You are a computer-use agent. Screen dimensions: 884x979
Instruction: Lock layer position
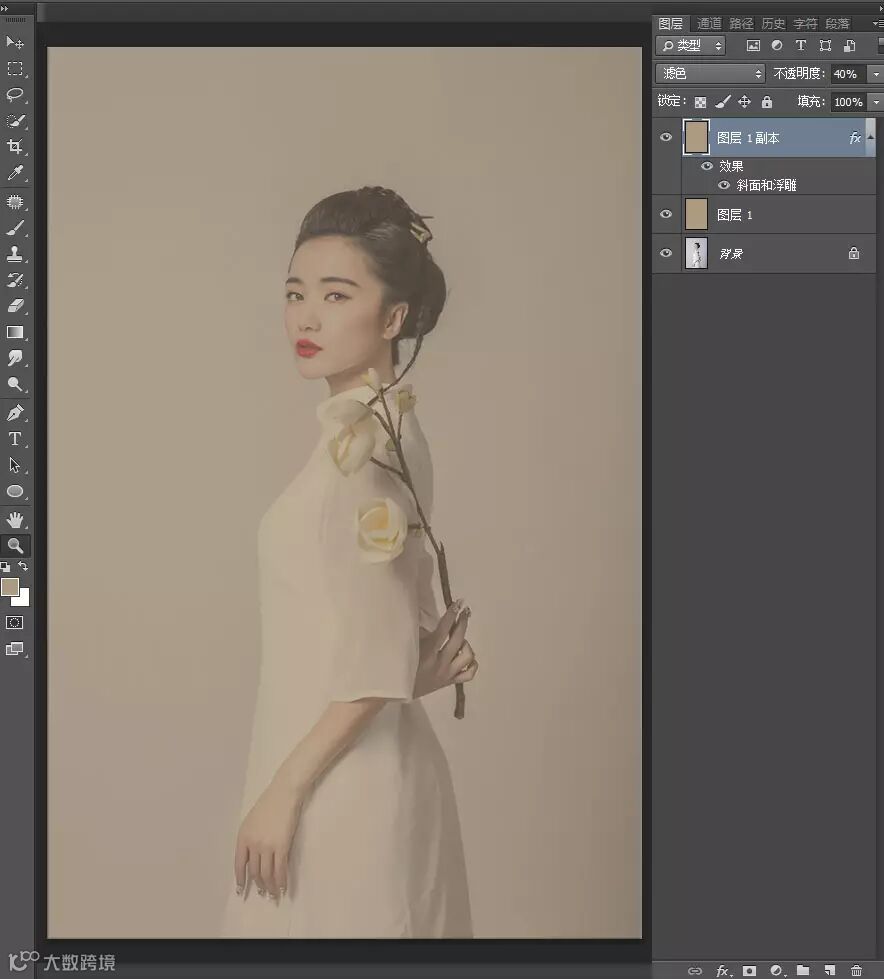(744, 102)
